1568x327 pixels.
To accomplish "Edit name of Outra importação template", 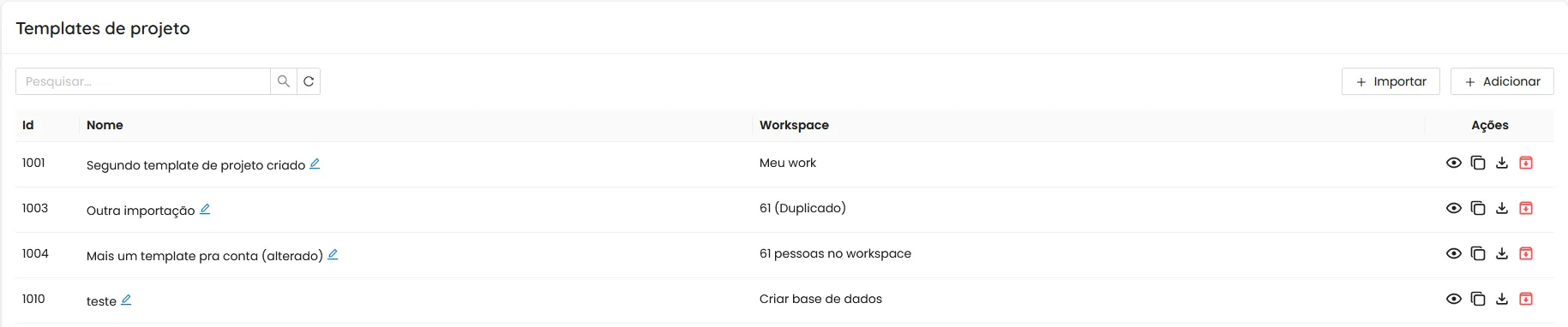I will [205, 209].
